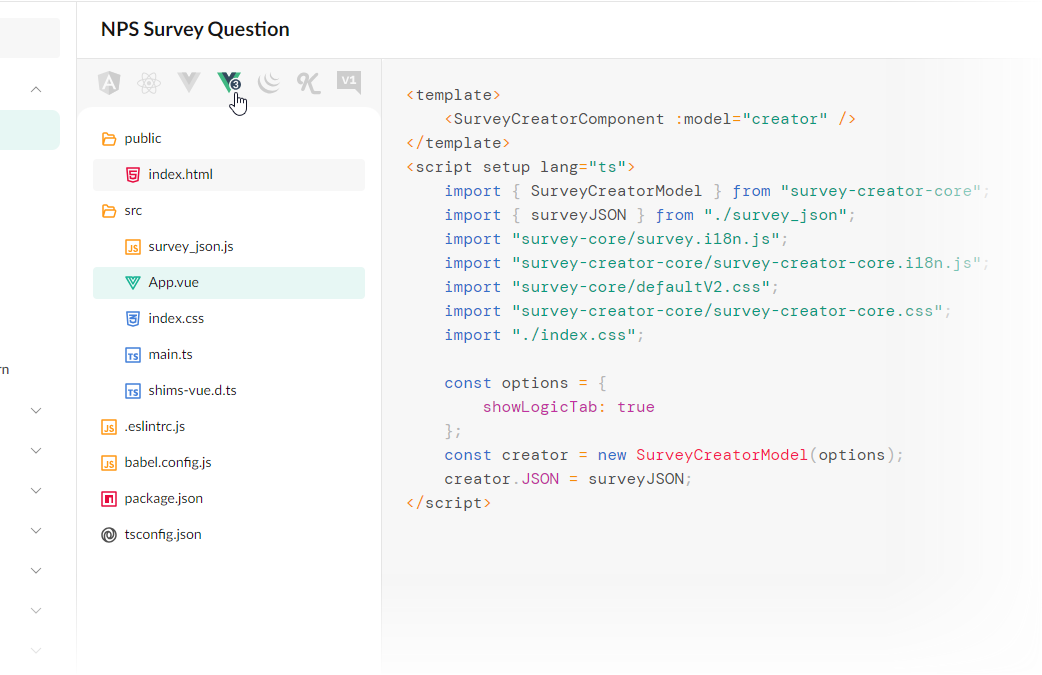The image size is (1042, 675).
Task: Open the survey_json.js file
Action: click(x=192, y=246)
